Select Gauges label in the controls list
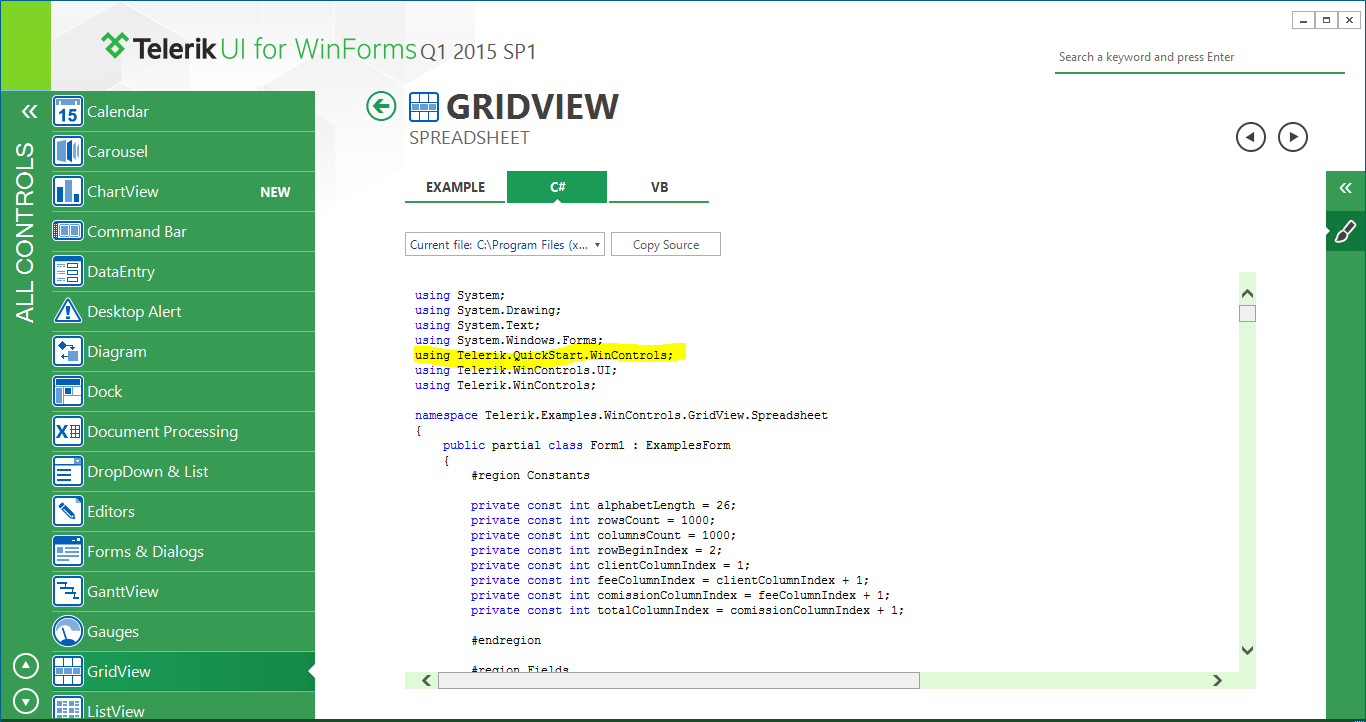 coord(113,632)
